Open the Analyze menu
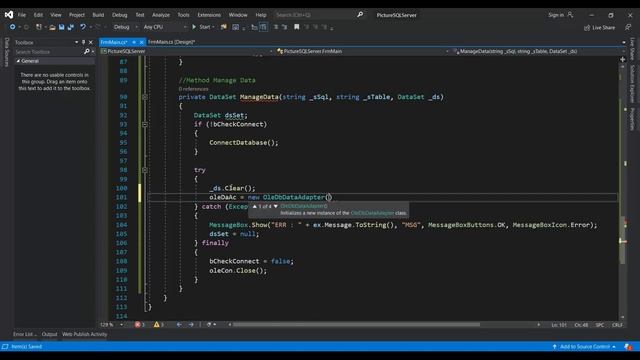Screen dimensions: 640x360 [161, 15]
